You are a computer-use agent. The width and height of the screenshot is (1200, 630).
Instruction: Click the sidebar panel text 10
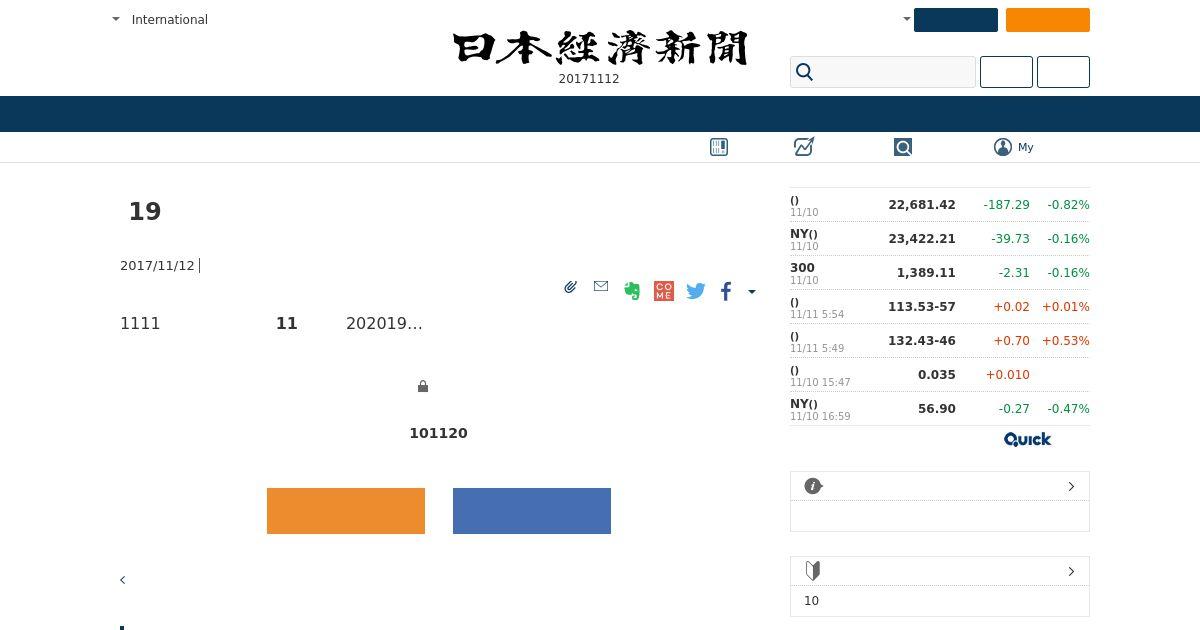pyautogui.click(x=811, y=601)
